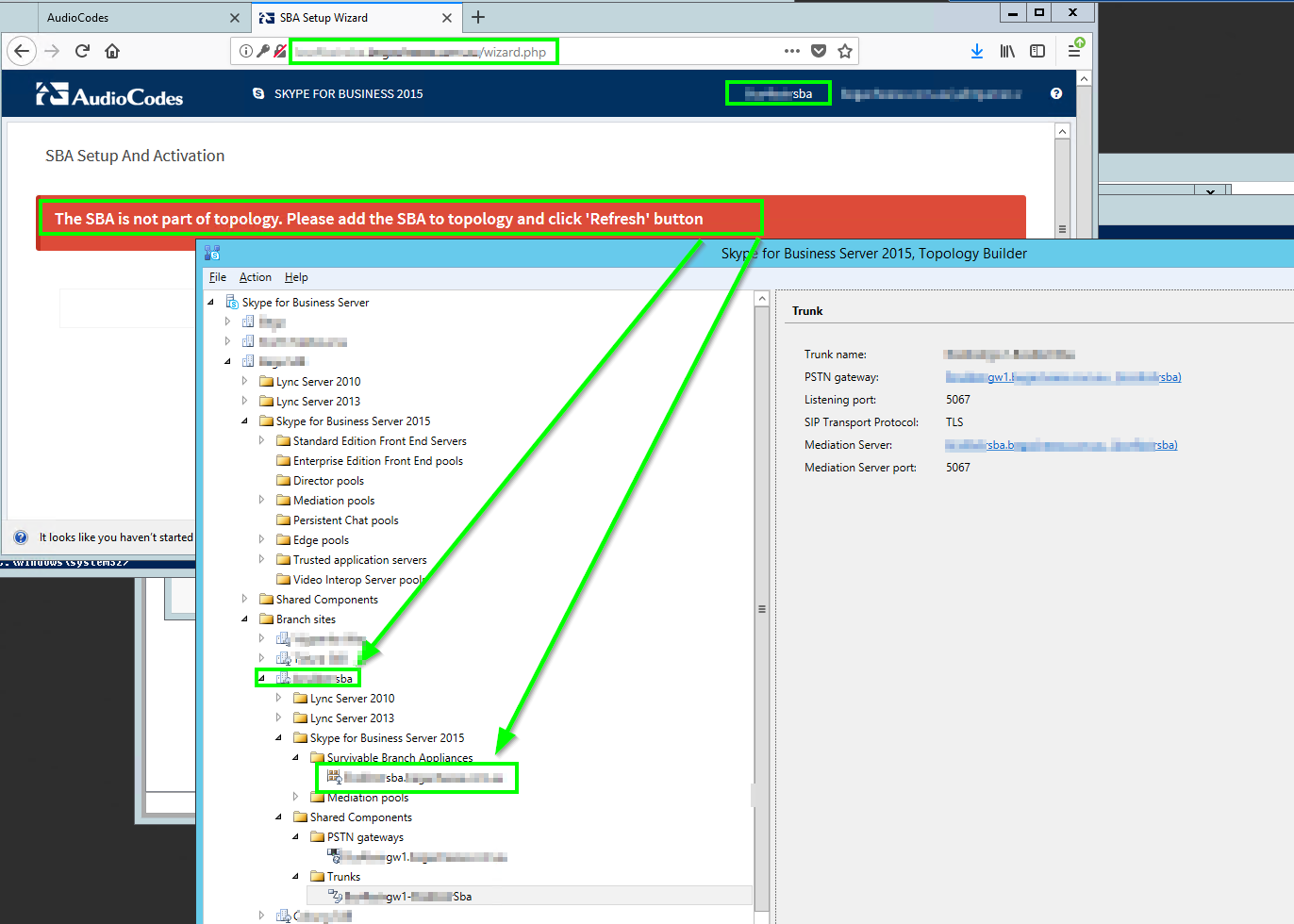The width and height of the screenshot is (1294, 924).
Task: Expand Trusted application servers folder
Action: pyautogui.click(x=262, y=560)
